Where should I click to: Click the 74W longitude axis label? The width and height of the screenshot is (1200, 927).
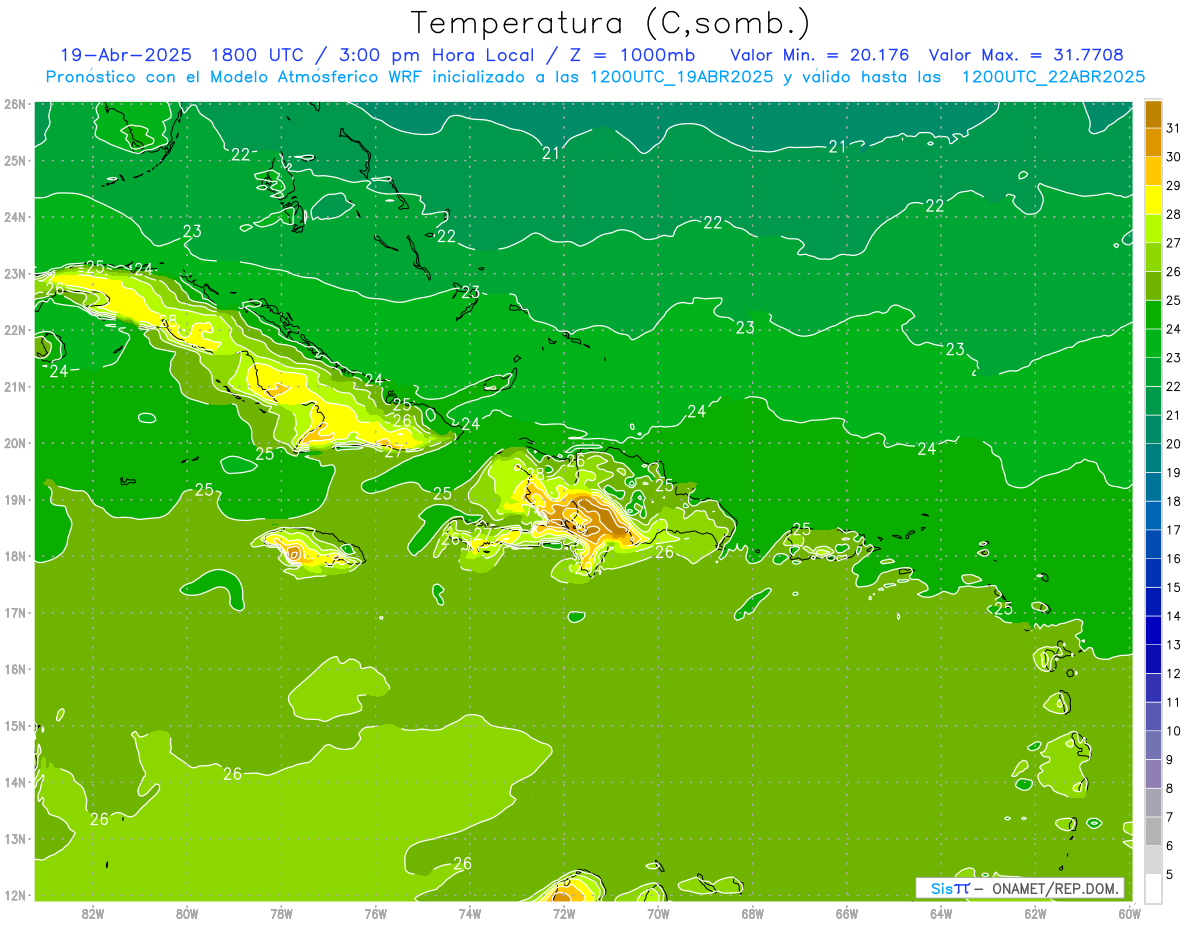point(469,913)
